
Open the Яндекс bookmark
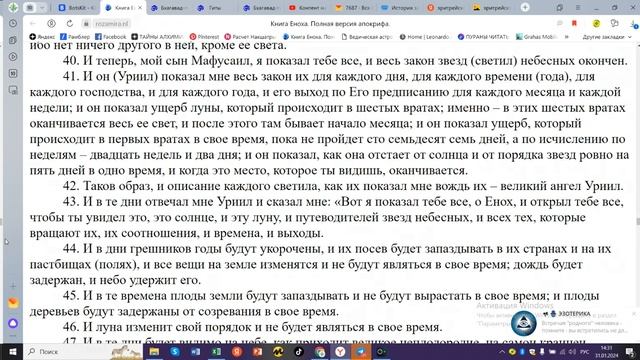click(x=42, y=37)
